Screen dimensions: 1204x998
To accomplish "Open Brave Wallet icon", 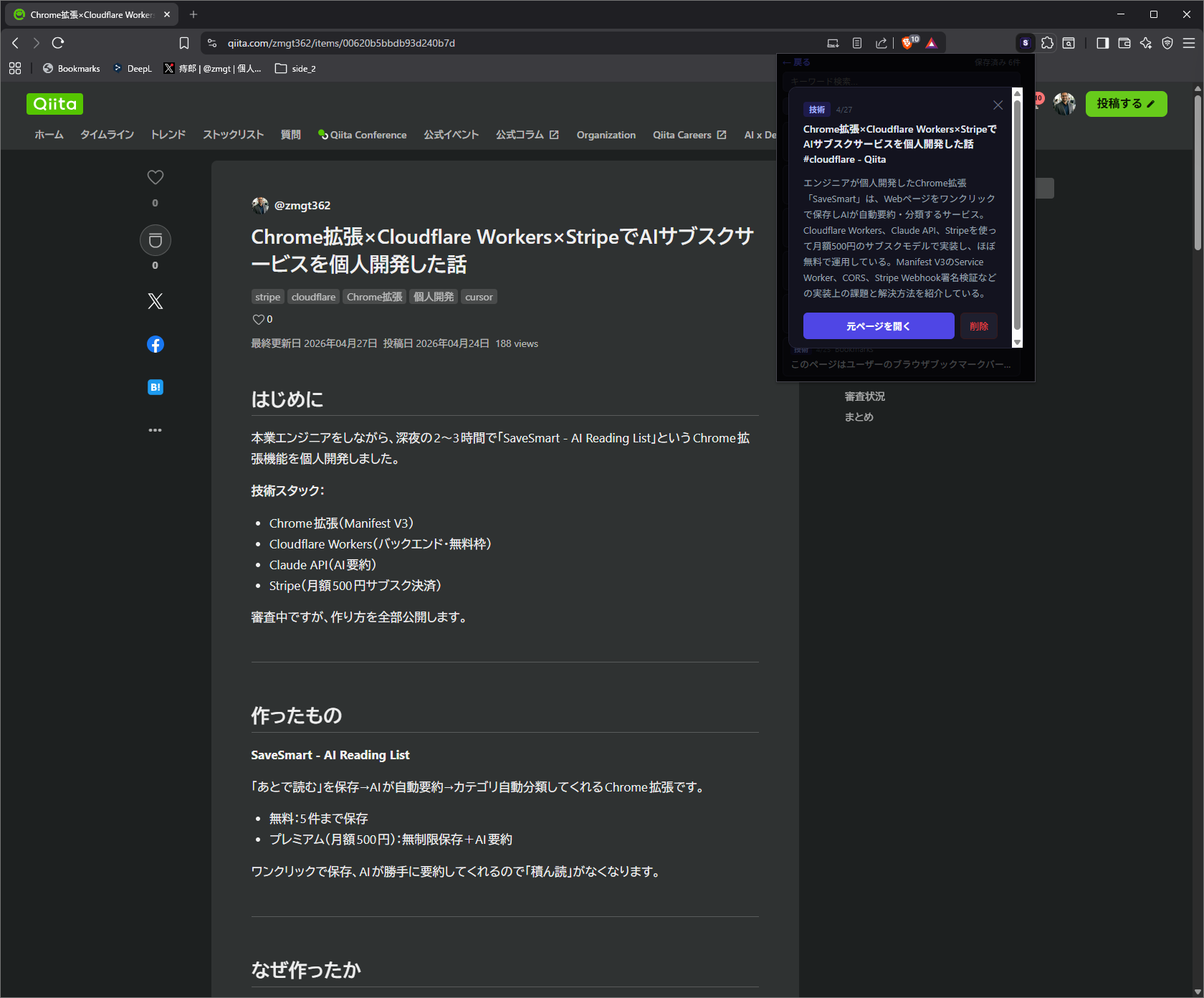I will coord(1124,43).
